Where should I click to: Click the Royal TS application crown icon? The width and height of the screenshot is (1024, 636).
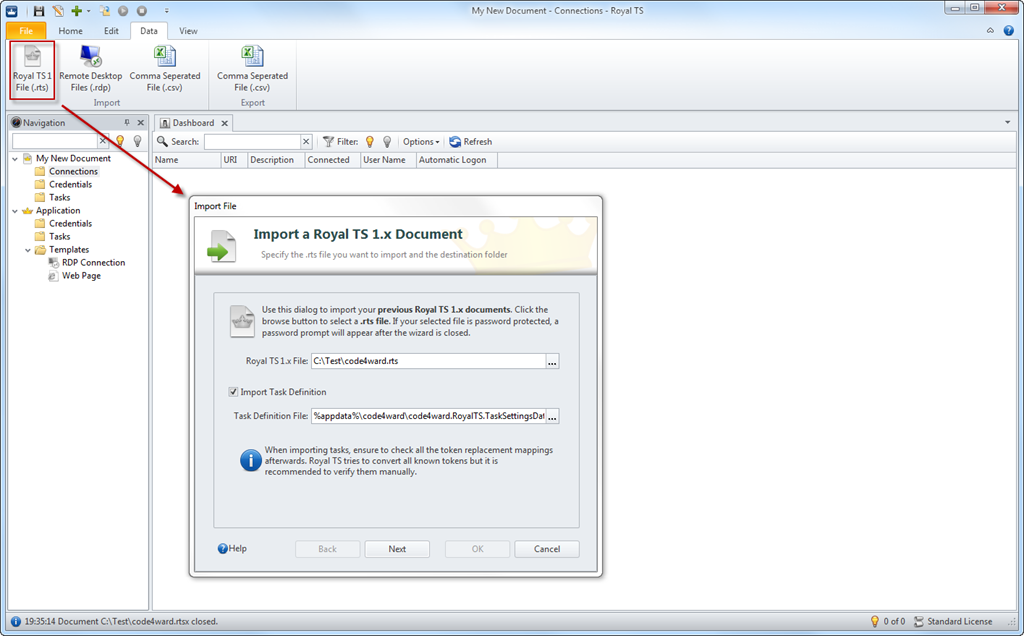(12, 10)
